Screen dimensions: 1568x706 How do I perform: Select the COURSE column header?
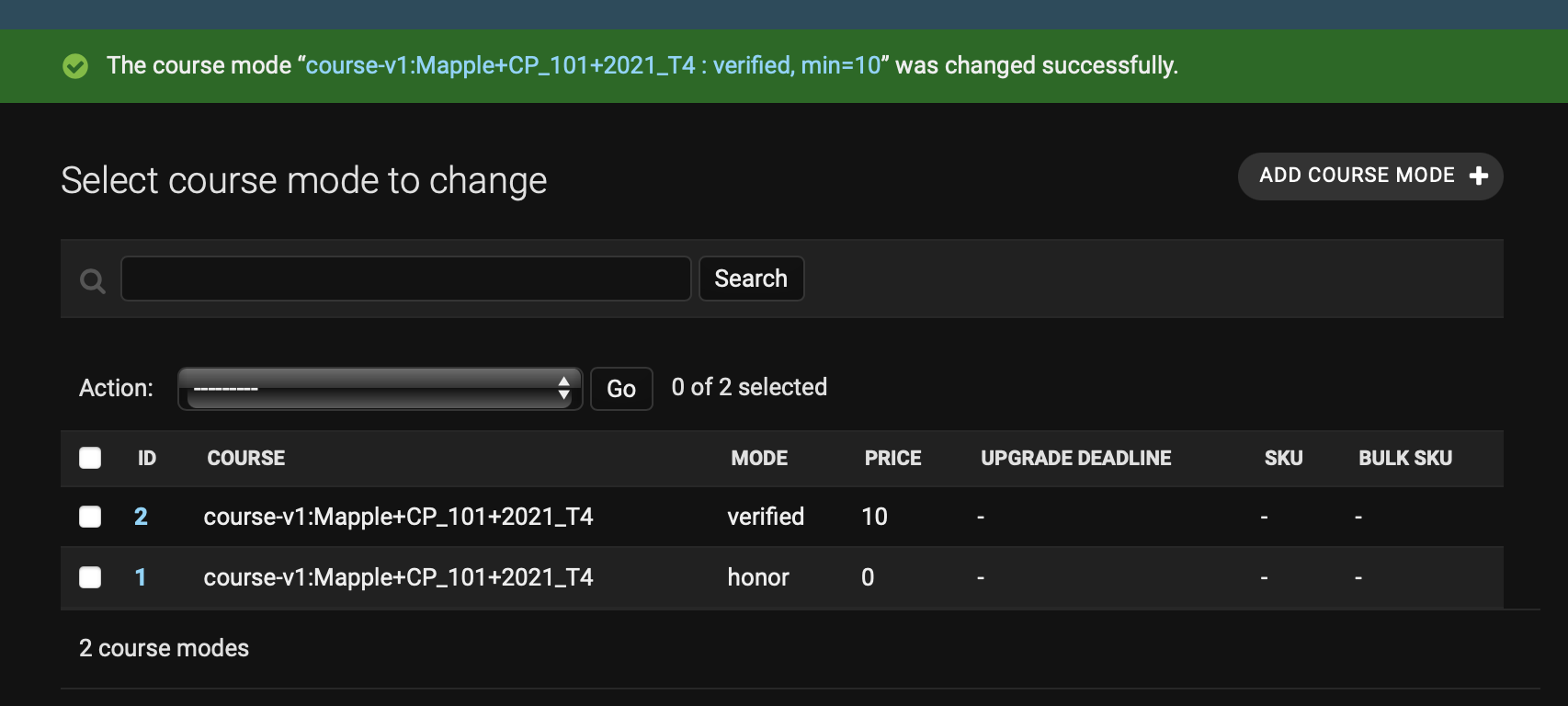tap(245, 458)
